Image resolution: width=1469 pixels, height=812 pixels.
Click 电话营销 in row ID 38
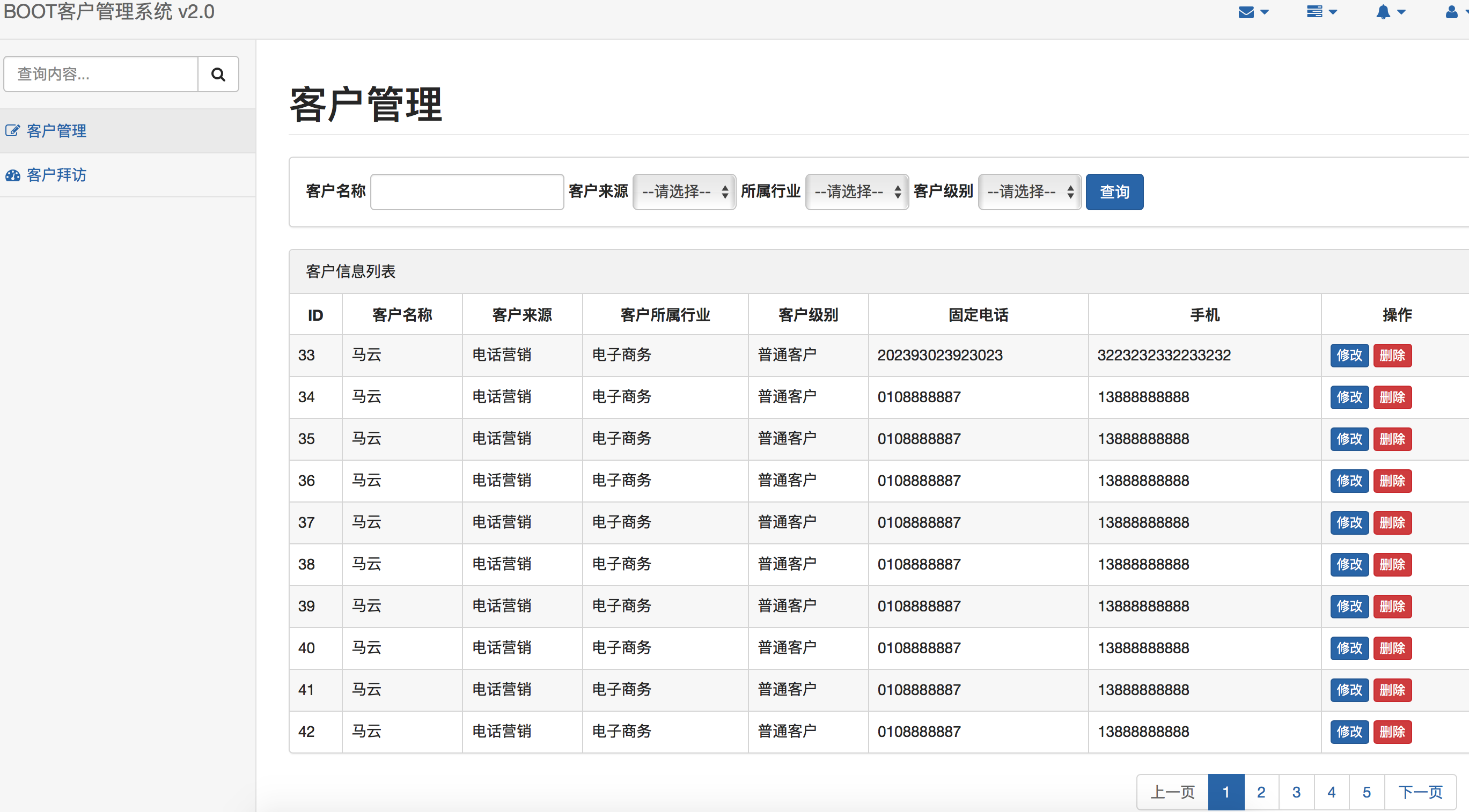point(501,564)
